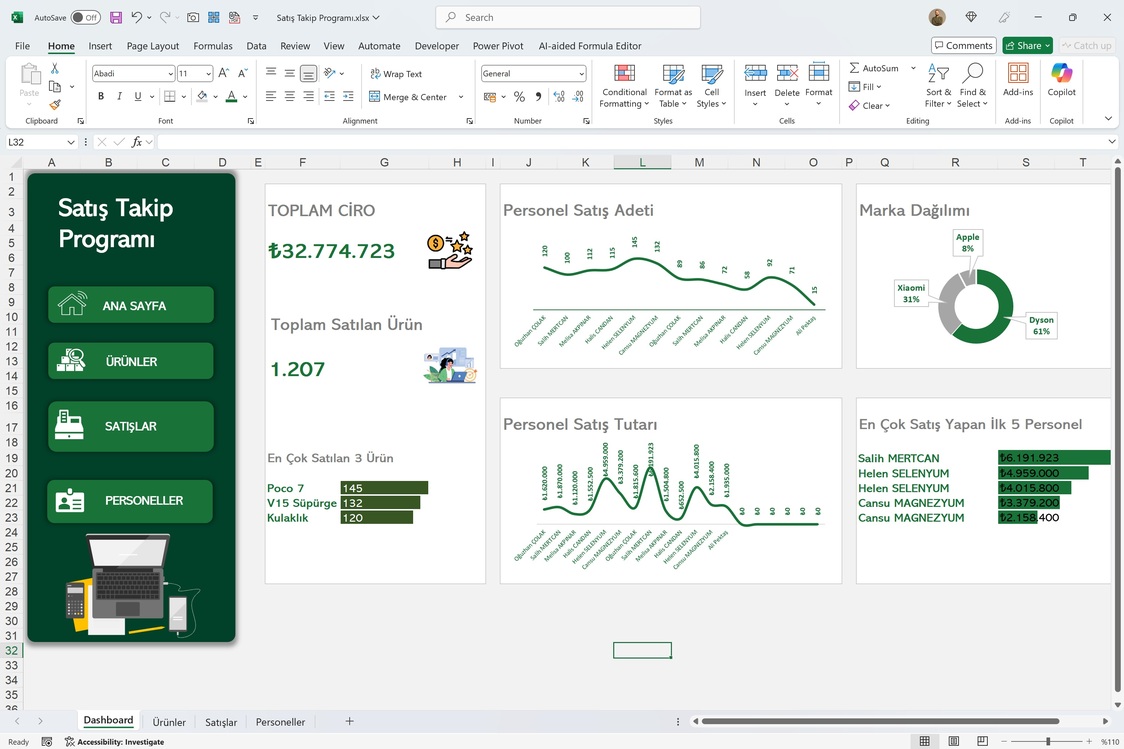
Task: Click the Save icon in title bar
Action: pos(115,17)
